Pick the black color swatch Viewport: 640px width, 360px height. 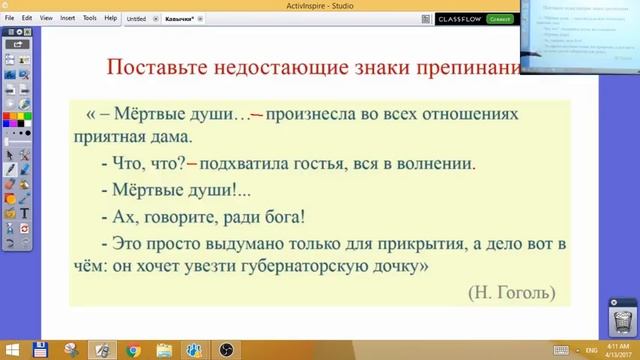[20, 123]
